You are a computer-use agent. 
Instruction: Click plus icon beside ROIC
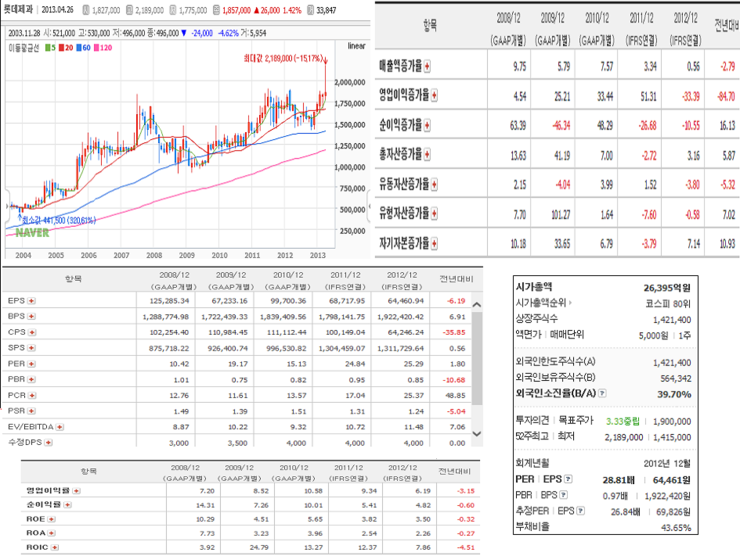(x=55, y=548)
